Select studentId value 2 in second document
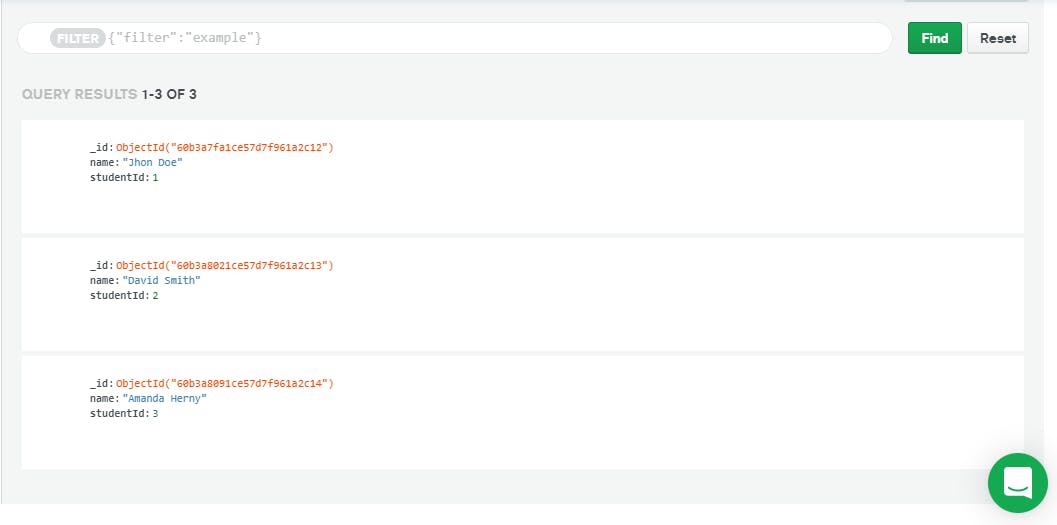This screenshot has height=525, width=1057. coord(155,296)
